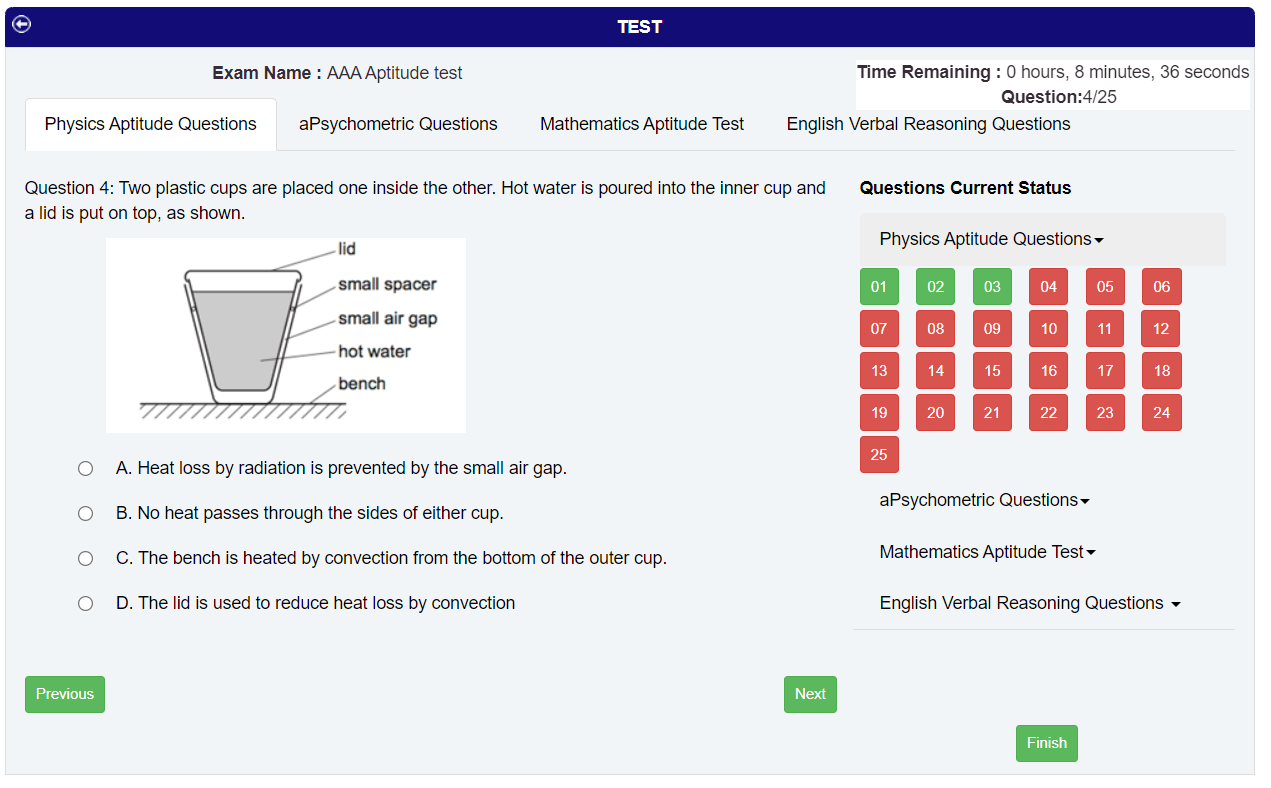Expand Mathematics Aptitude Test status section

coord(987,552)
